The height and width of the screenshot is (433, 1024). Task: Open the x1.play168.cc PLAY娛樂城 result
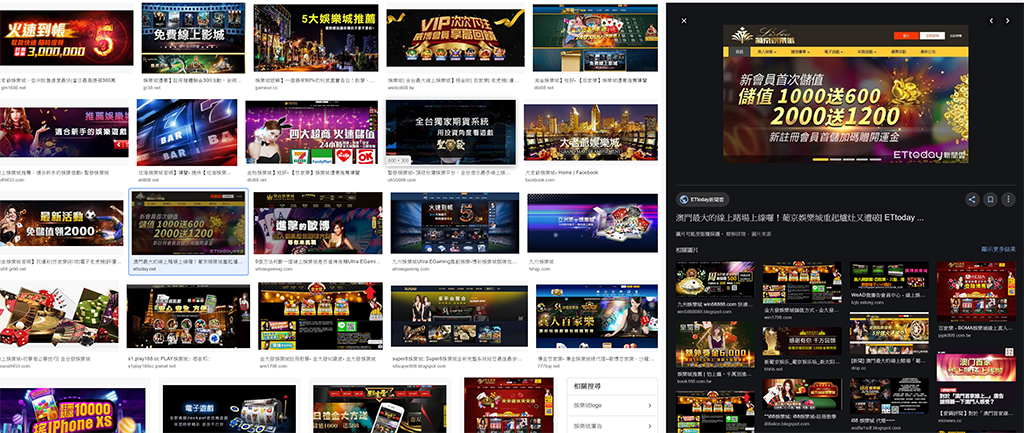188,316
